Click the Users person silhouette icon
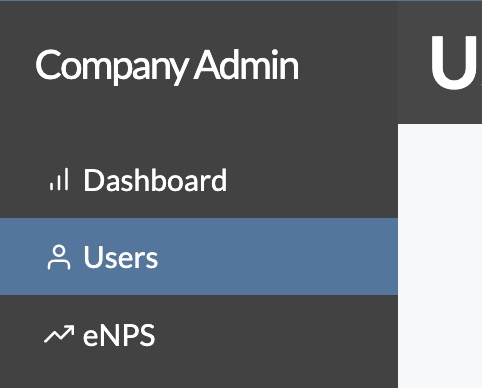The width and height of the screenshot is (482, 388). pos(59,257)
